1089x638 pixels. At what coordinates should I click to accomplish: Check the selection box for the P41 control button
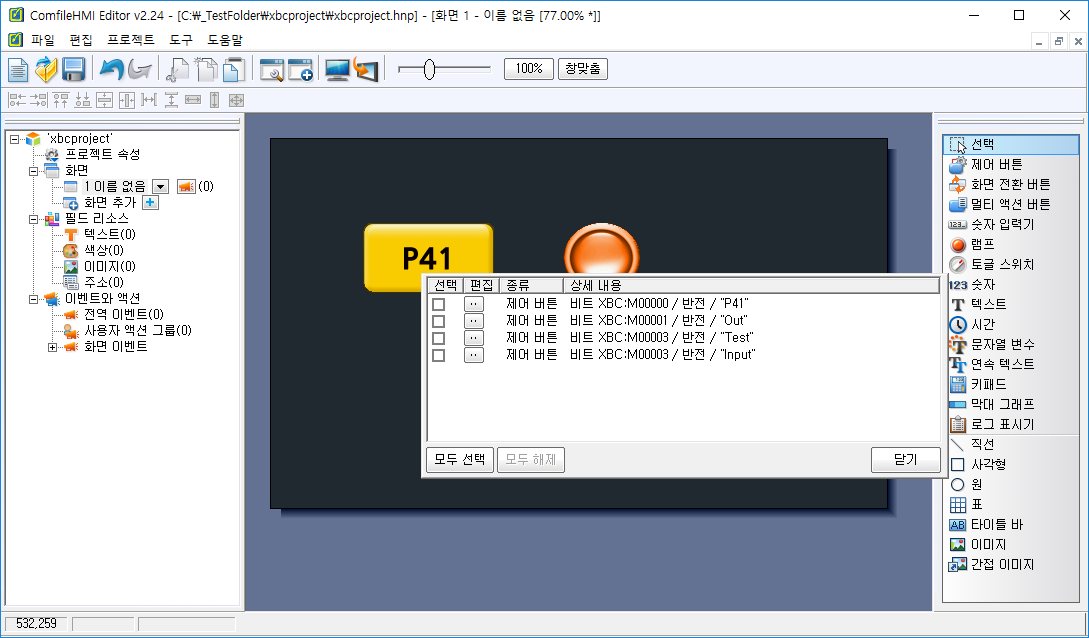pyautogui.click(x=437, y=303)
